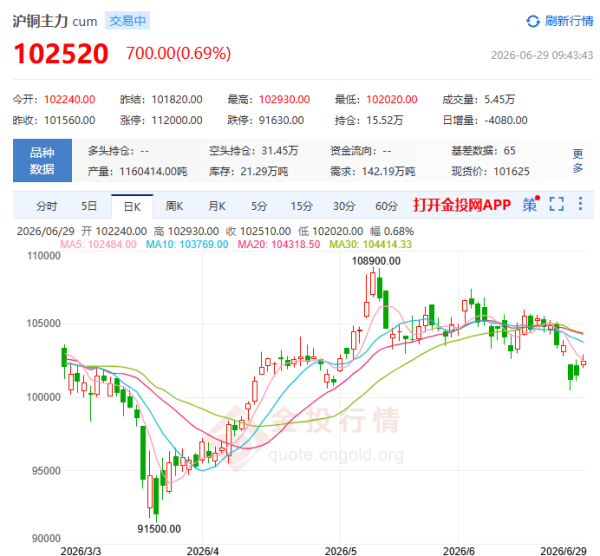Click the blue 品种数据 block

coord(42,160)
